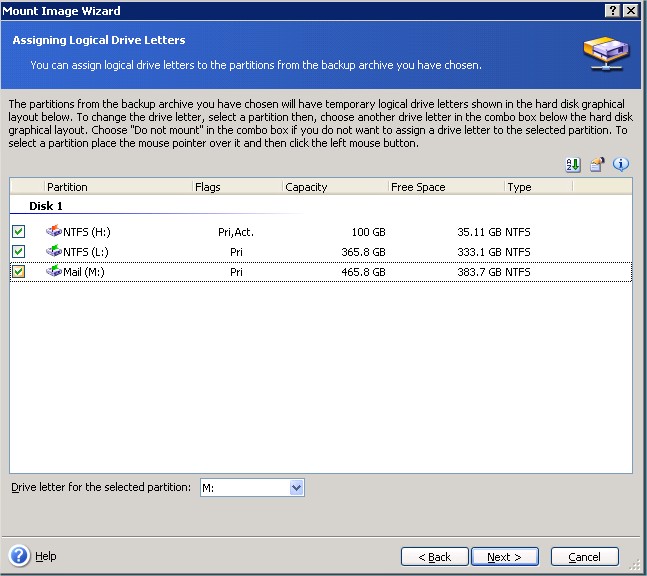Image resolution: width=647 pixels, height=576 pixels.
Task: Click the Mail (M:) partition drive icon
Action: point(54,272)
